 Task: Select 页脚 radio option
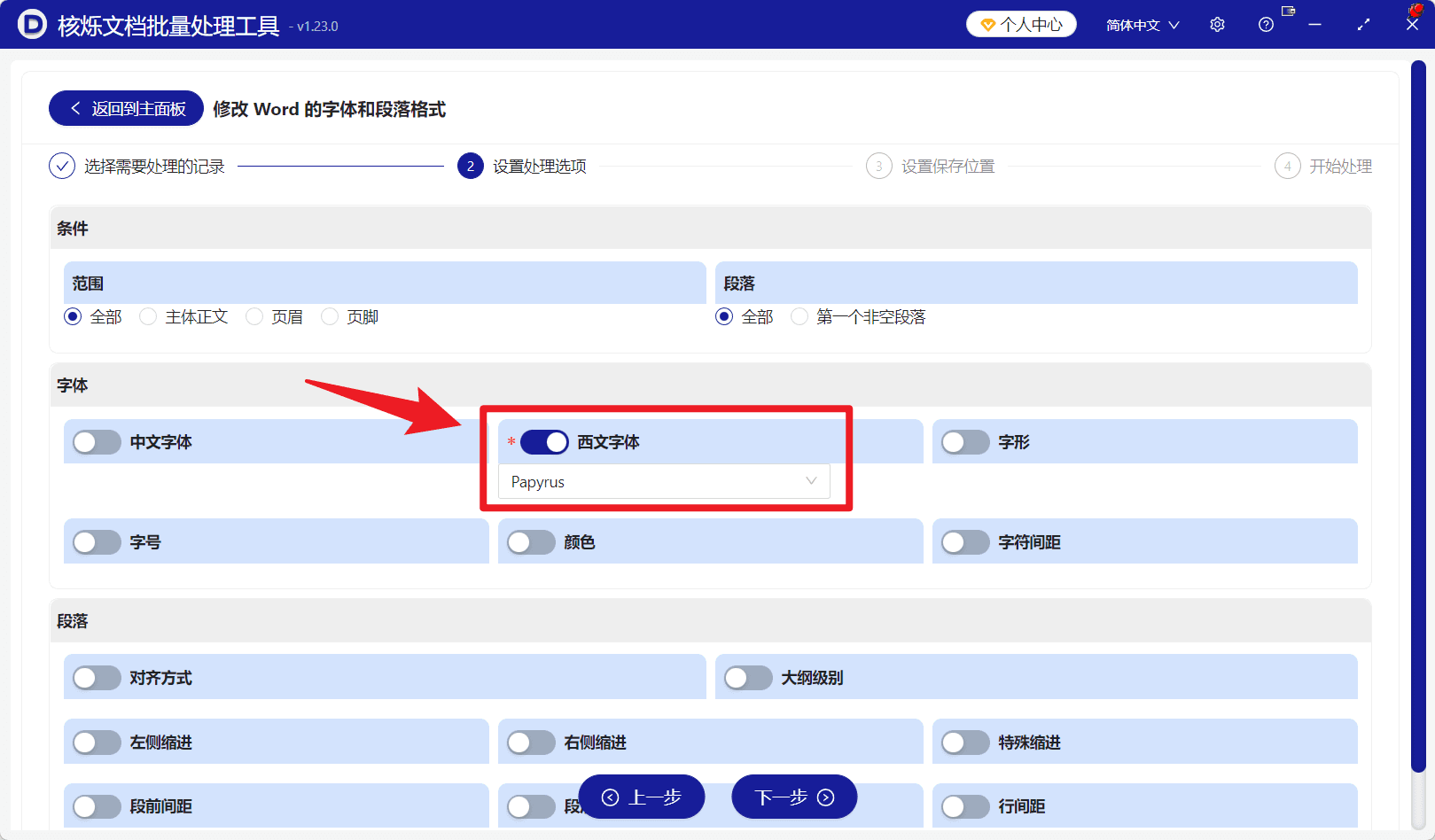click(x=330, y=316)
